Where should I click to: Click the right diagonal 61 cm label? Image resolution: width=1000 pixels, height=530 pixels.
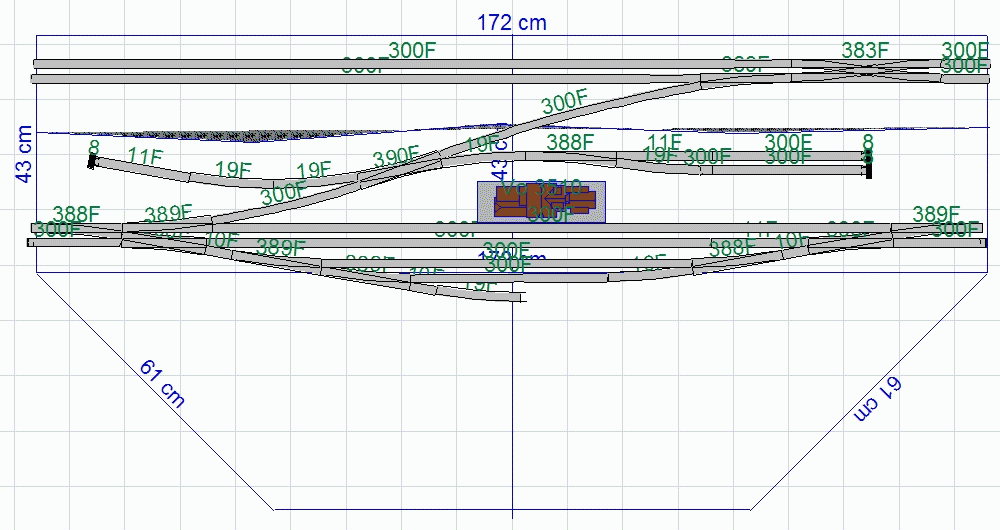coord(880,397)
